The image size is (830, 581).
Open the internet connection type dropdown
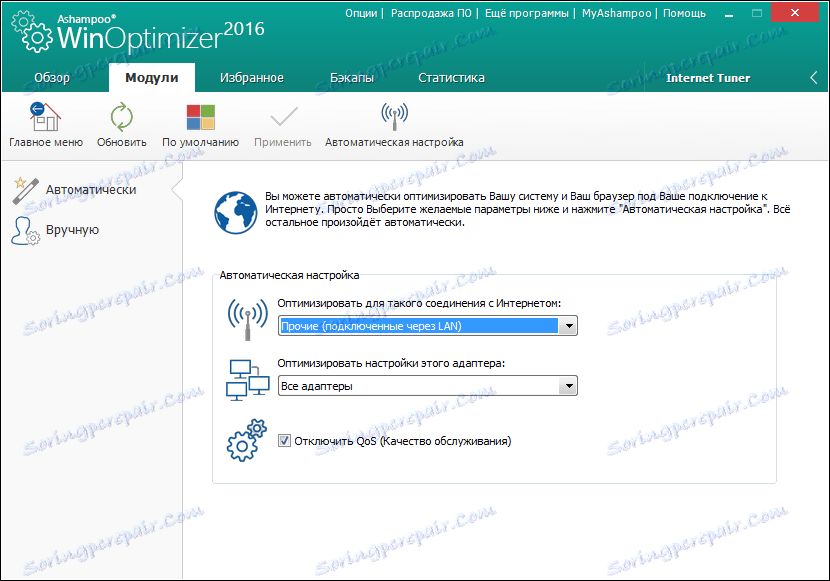coord(570,325)
